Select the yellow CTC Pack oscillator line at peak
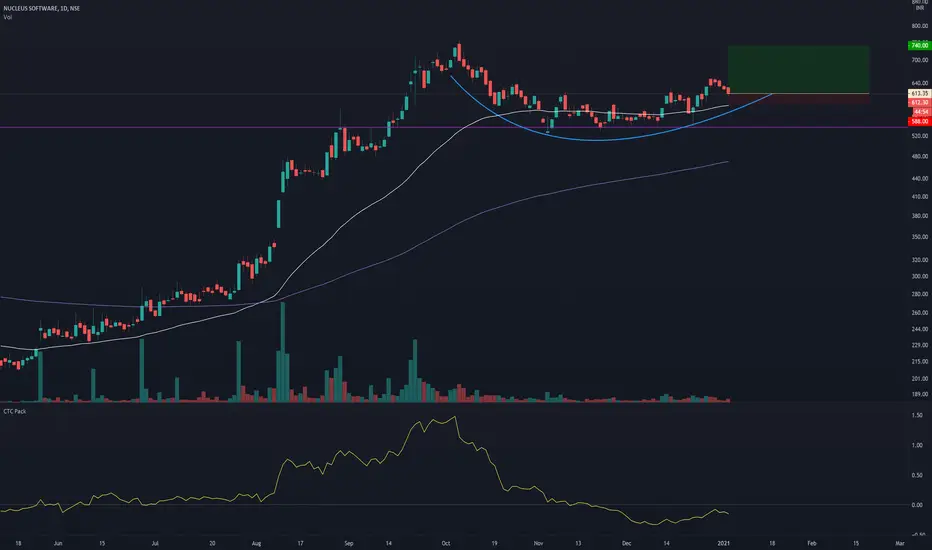This screenshot has height=550, width=932. click(x=455, y=417)
